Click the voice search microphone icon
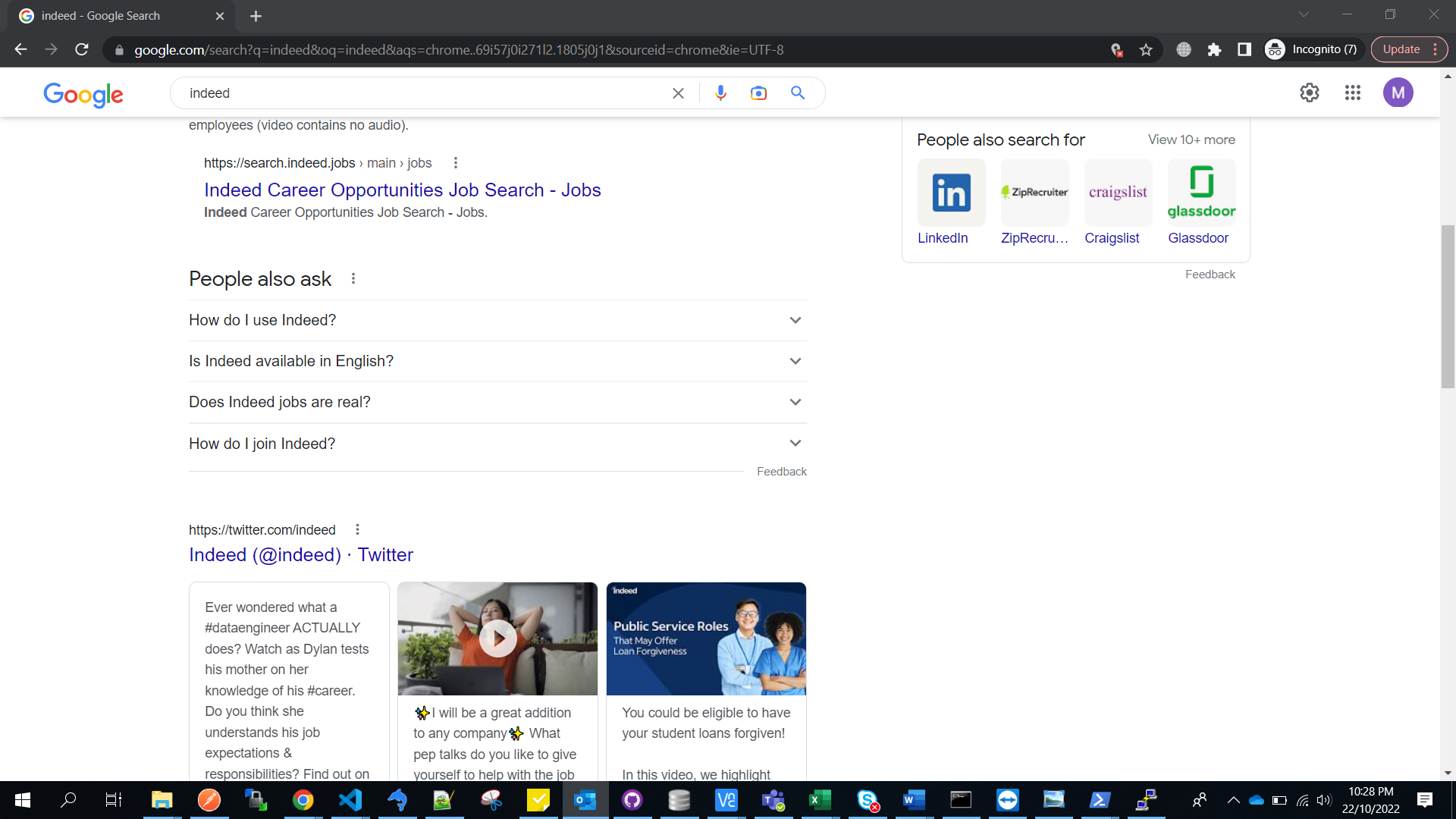 (x=720, y=93)
